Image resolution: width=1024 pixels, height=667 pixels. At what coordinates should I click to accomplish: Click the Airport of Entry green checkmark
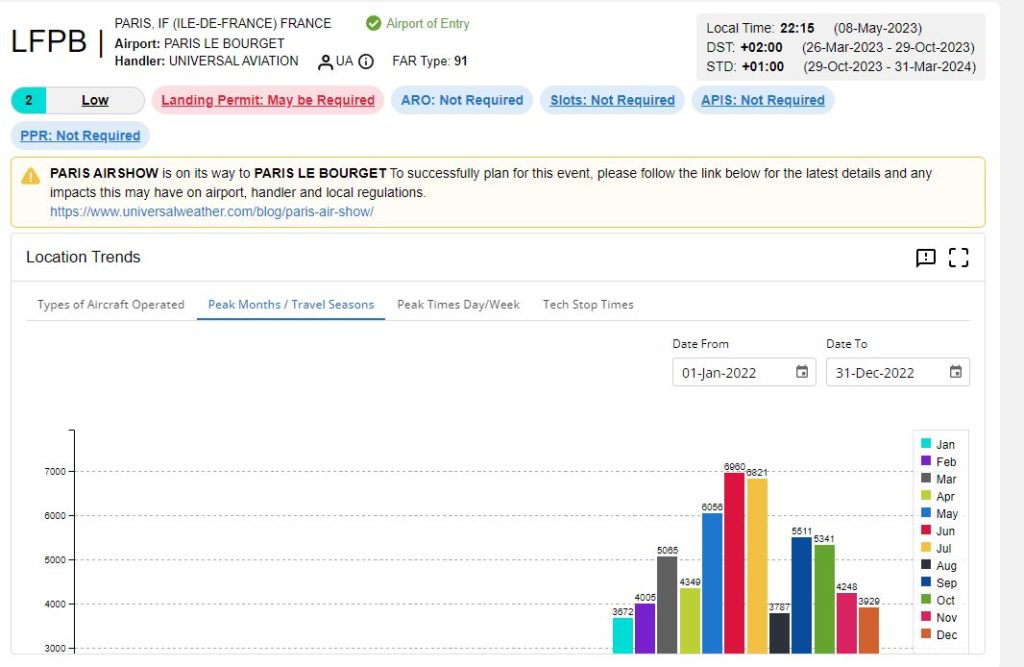coord(373,23)
